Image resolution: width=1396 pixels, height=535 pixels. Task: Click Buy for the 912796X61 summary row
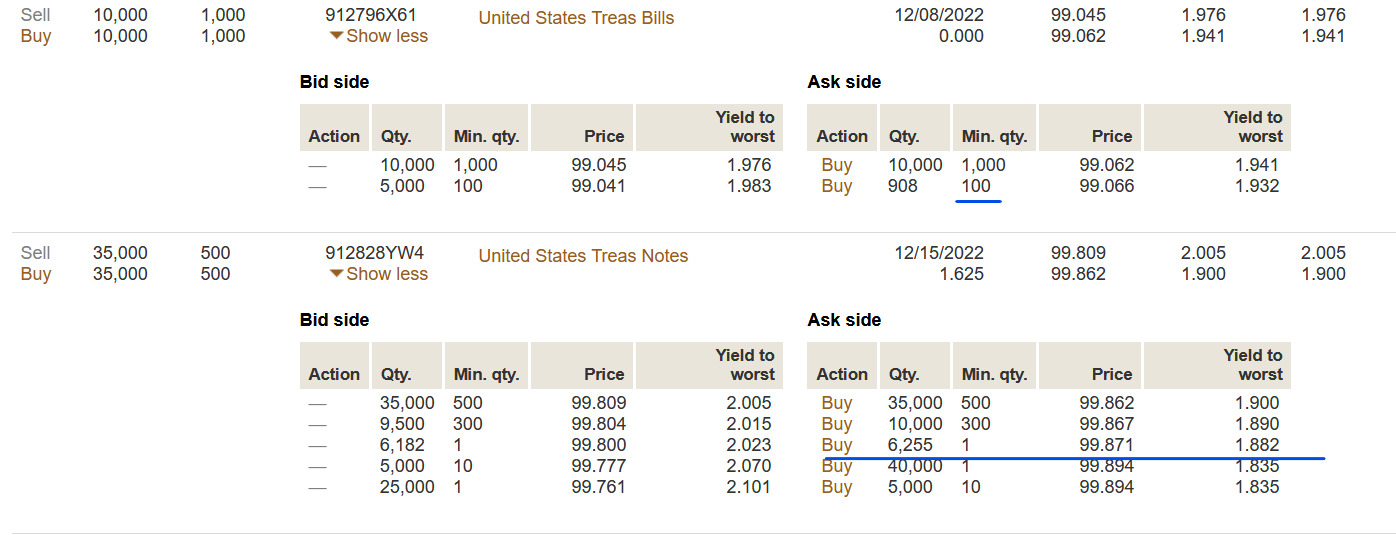point(36,36)
